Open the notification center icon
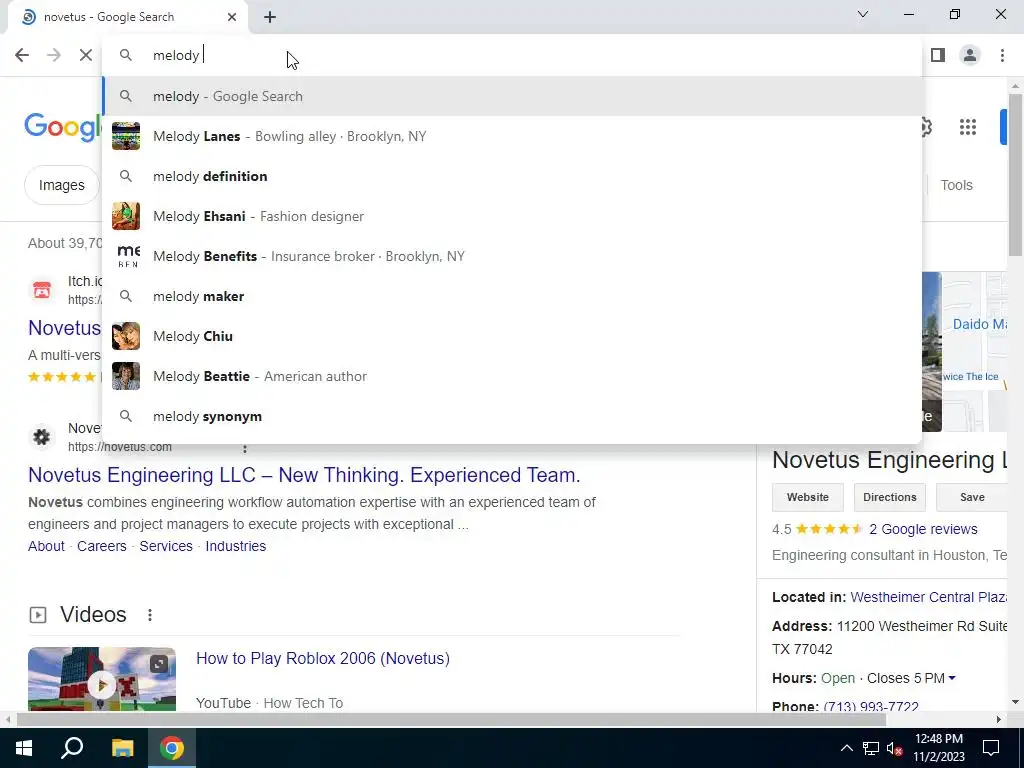Screen dimensions: 1024x768 [991, 748]
